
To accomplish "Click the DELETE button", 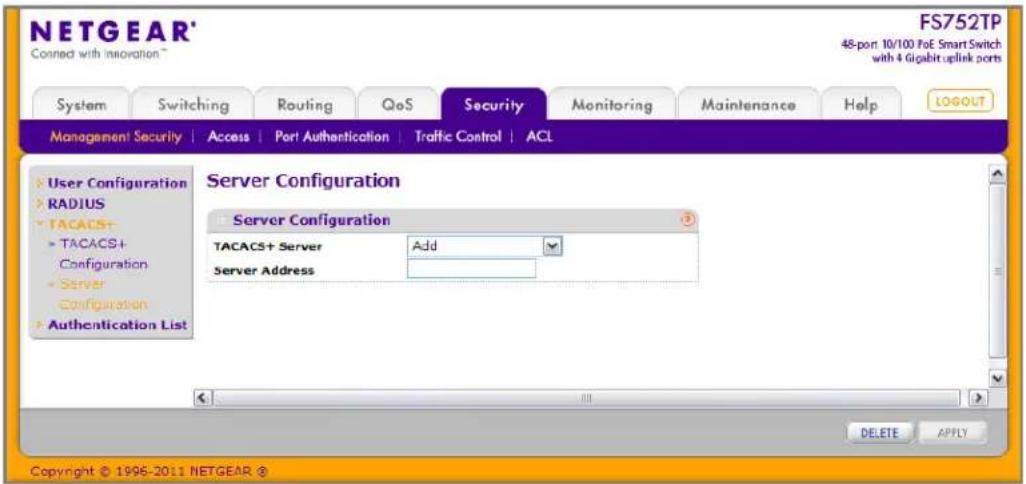I will (x=880, y=432).
